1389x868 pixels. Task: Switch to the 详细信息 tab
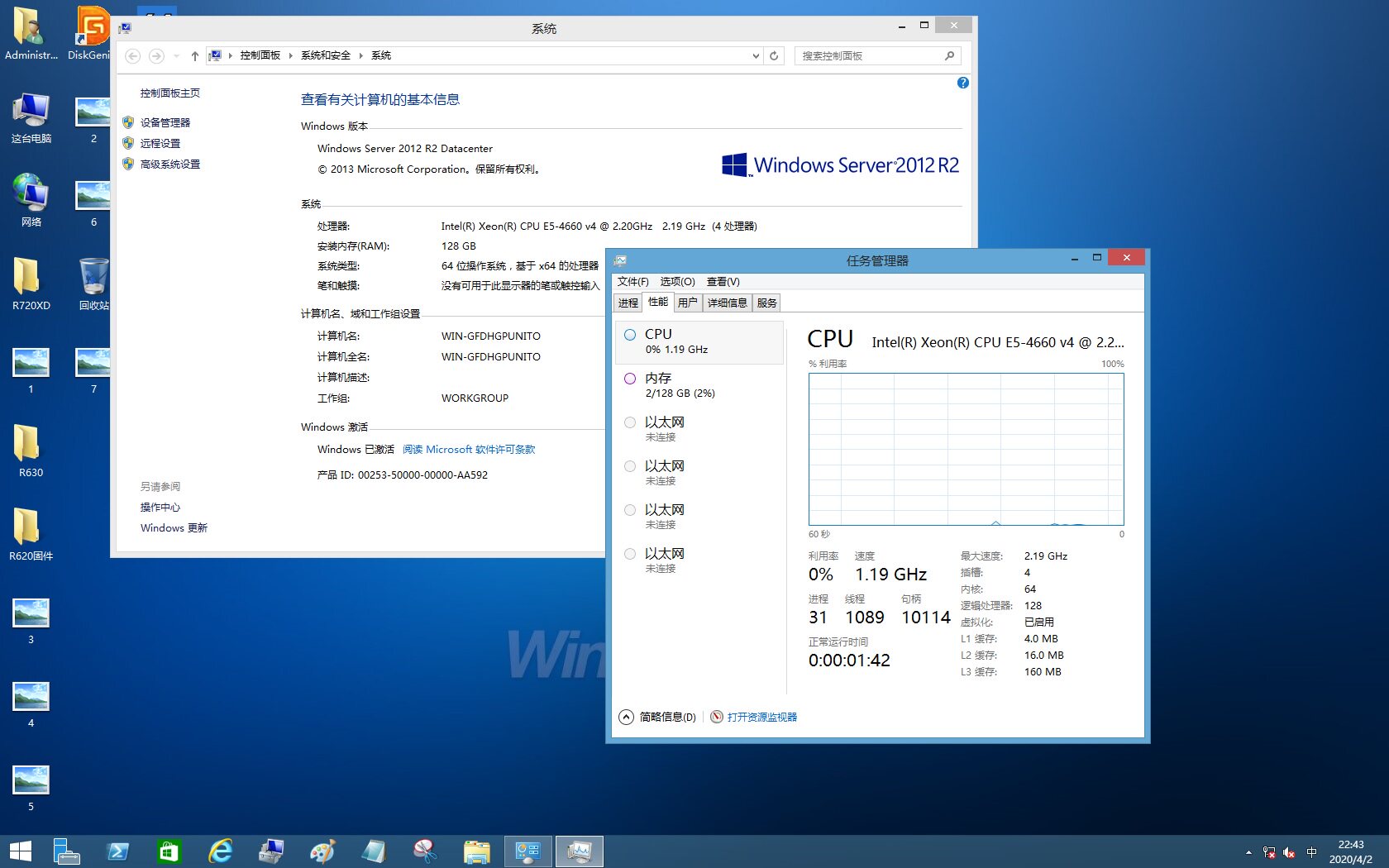click(x=728, y=303)
